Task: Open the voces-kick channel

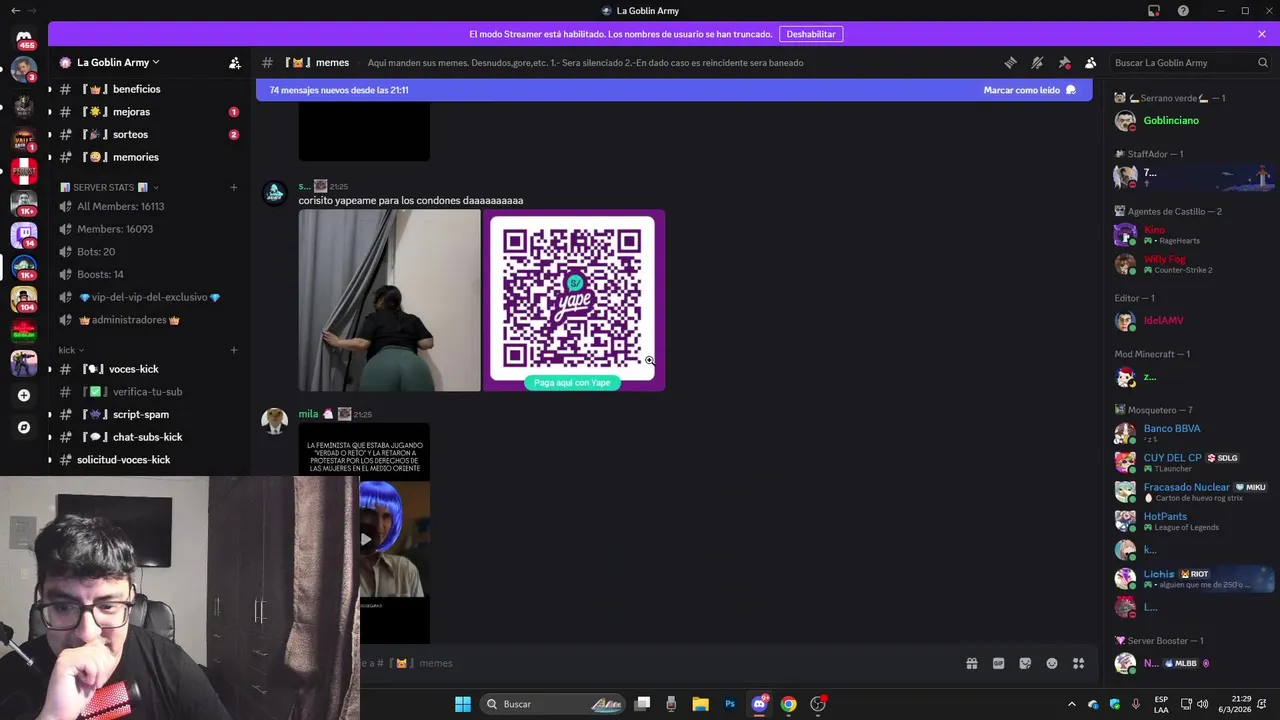Action: click(148, 369)
